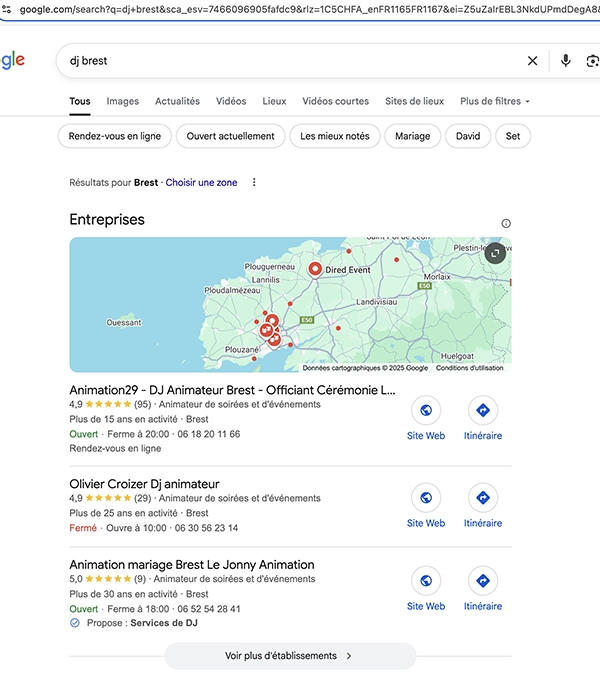Click Plouzané label on the map

pyautogui.click(x=242, y=350)
